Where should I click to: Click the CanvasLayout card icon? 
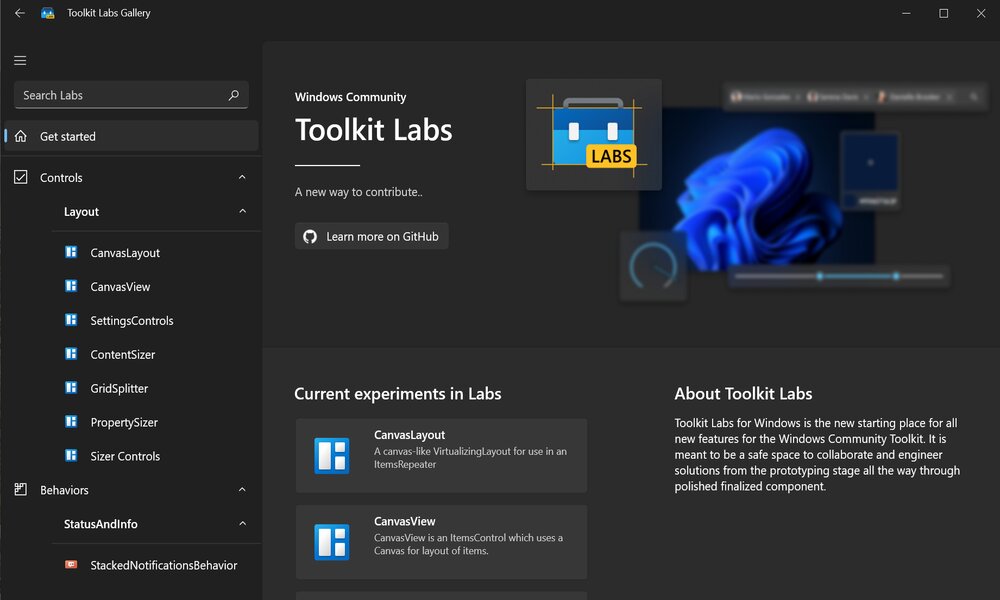point(332,455)
